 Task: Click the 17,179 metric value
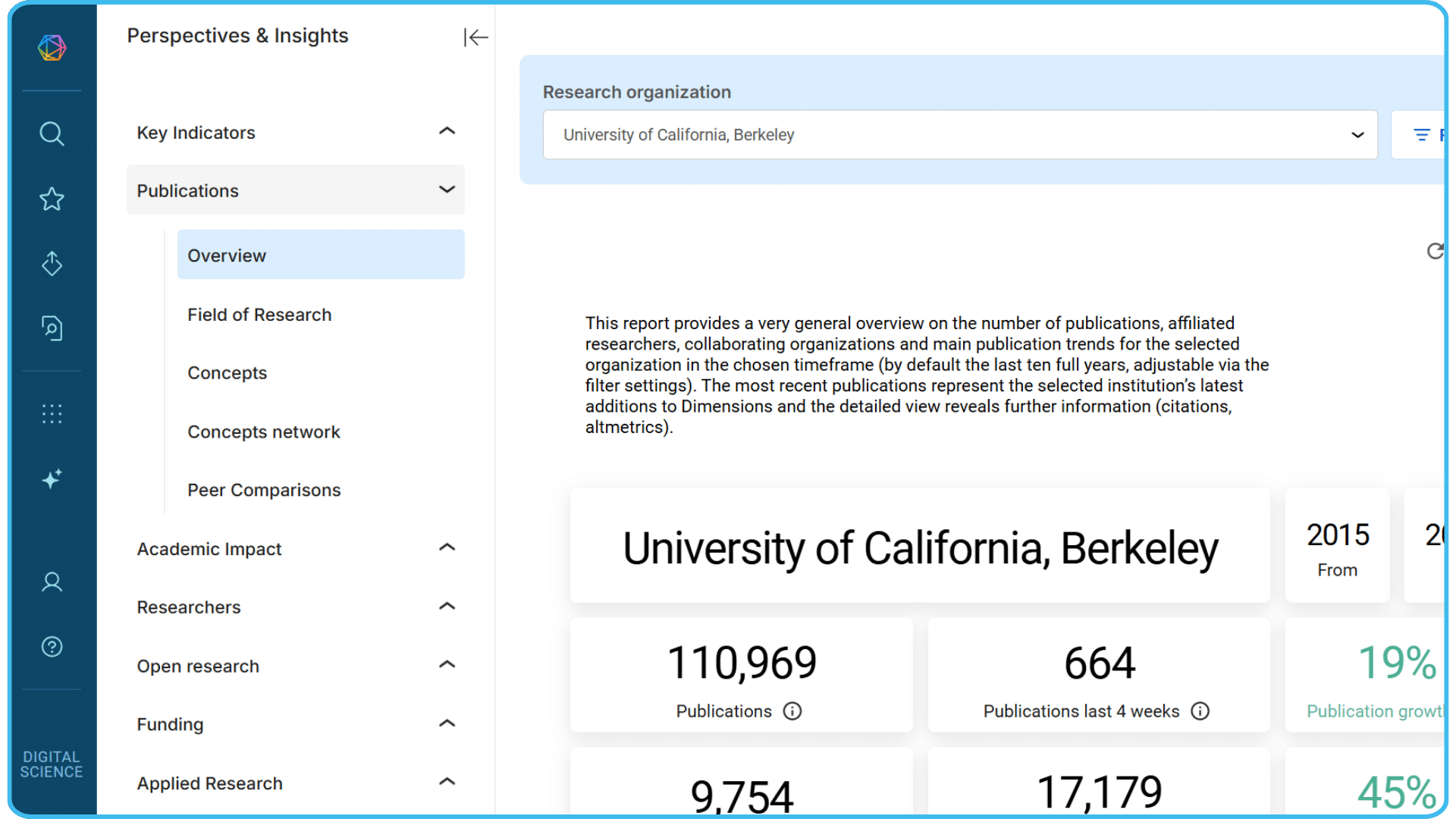click(x=1100, y=792)
